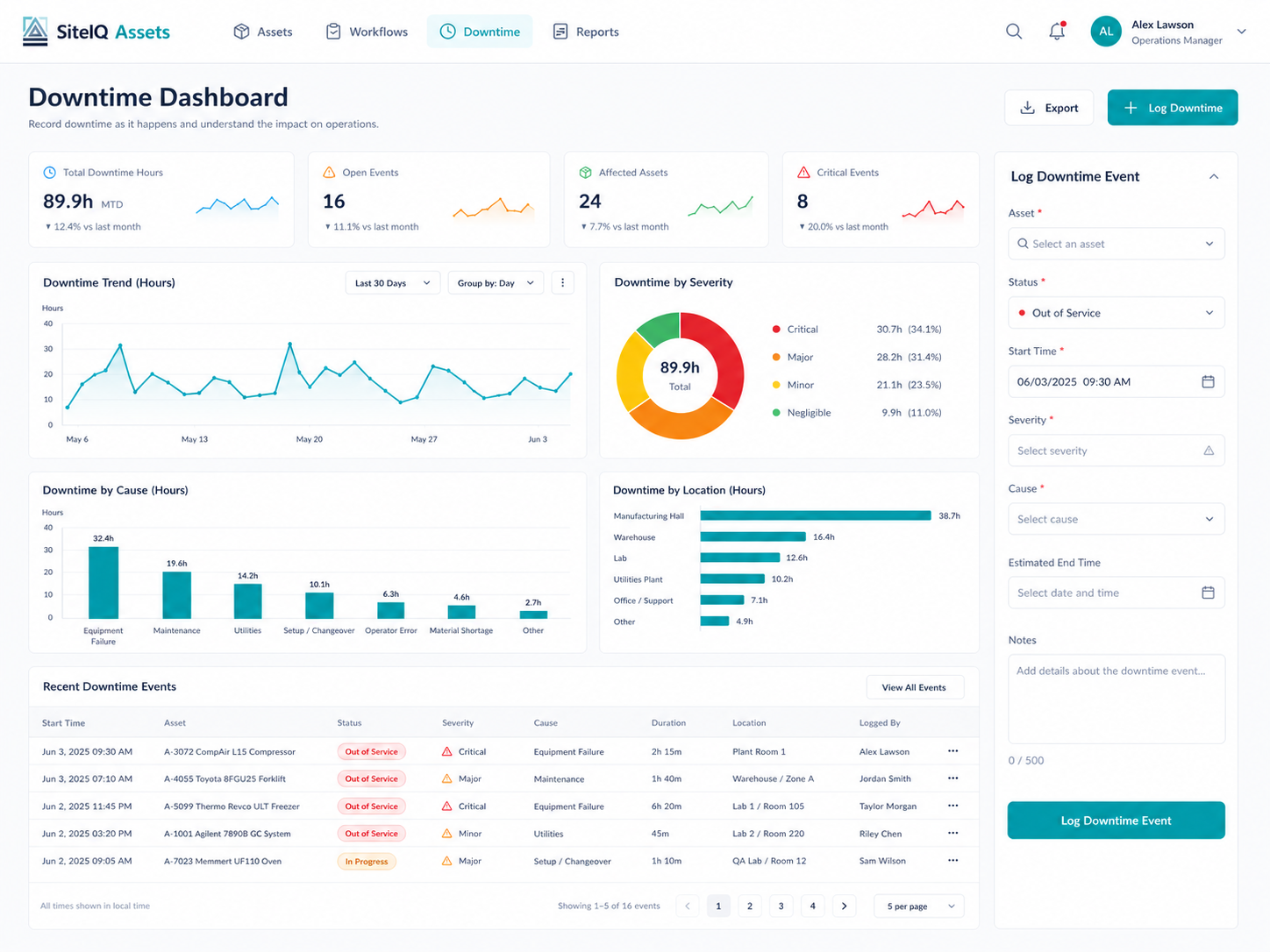Click the donut chart 89.9h Total center
This screenshot has height=952, width=1270.
click(x=680, y=374)
